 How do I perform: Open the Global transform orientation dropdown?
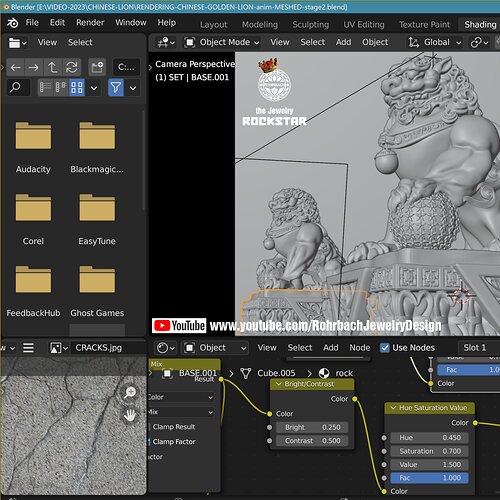tap(435, 42)
